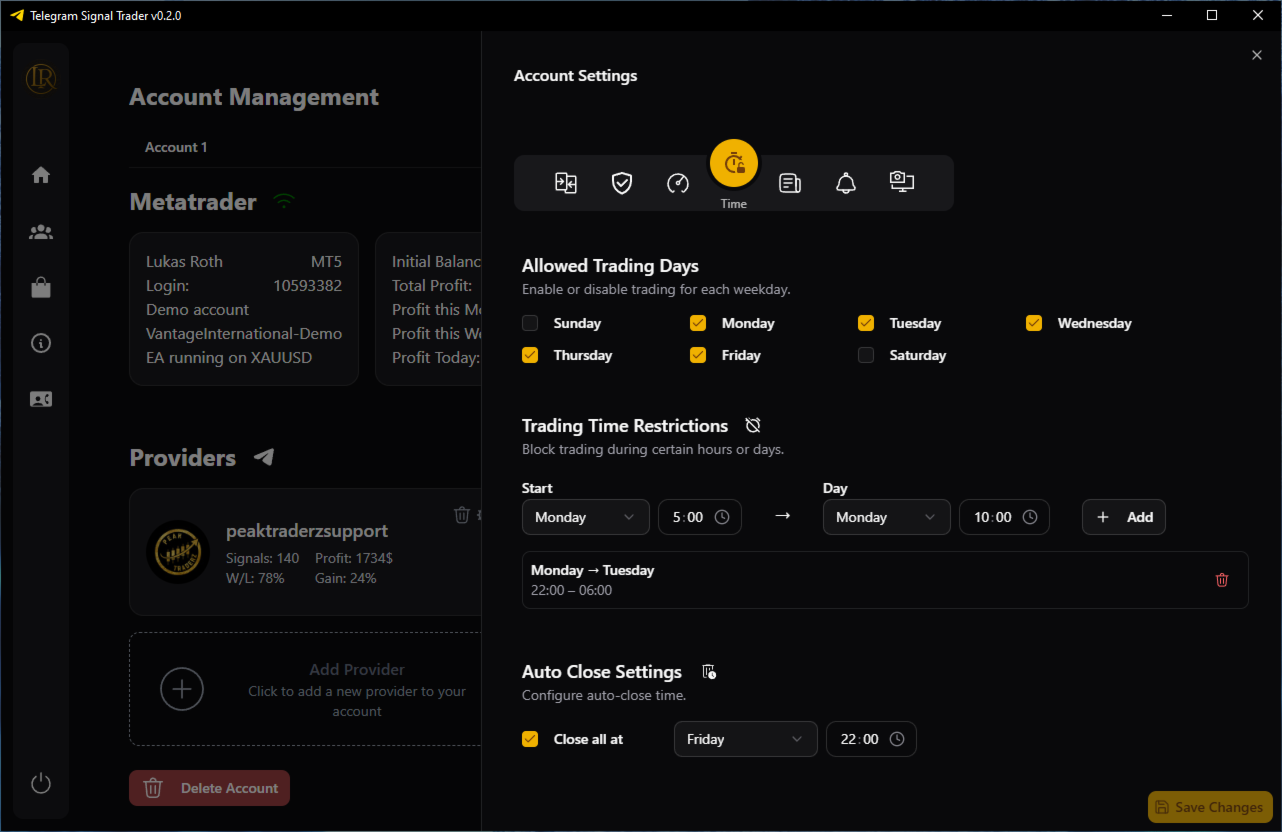Screen dimensions: 1282x832
Task: Open the users group sidebar icon
Action: pos(41,232)
